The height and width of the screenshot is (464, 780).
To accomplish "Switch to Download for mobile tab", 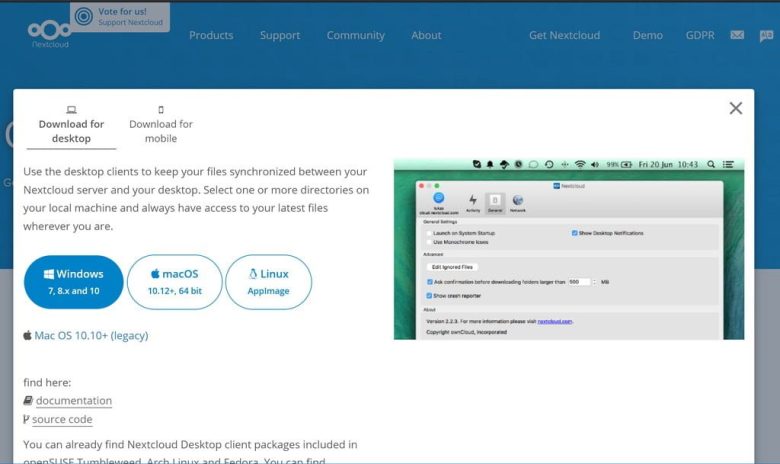I will [x=161, y=124].
